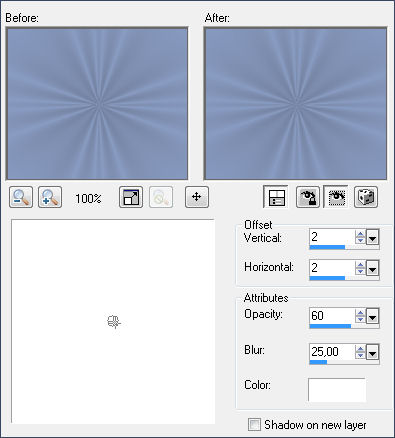
Task: Open the Opacity dropdown arrow
Action: (373, 316)
